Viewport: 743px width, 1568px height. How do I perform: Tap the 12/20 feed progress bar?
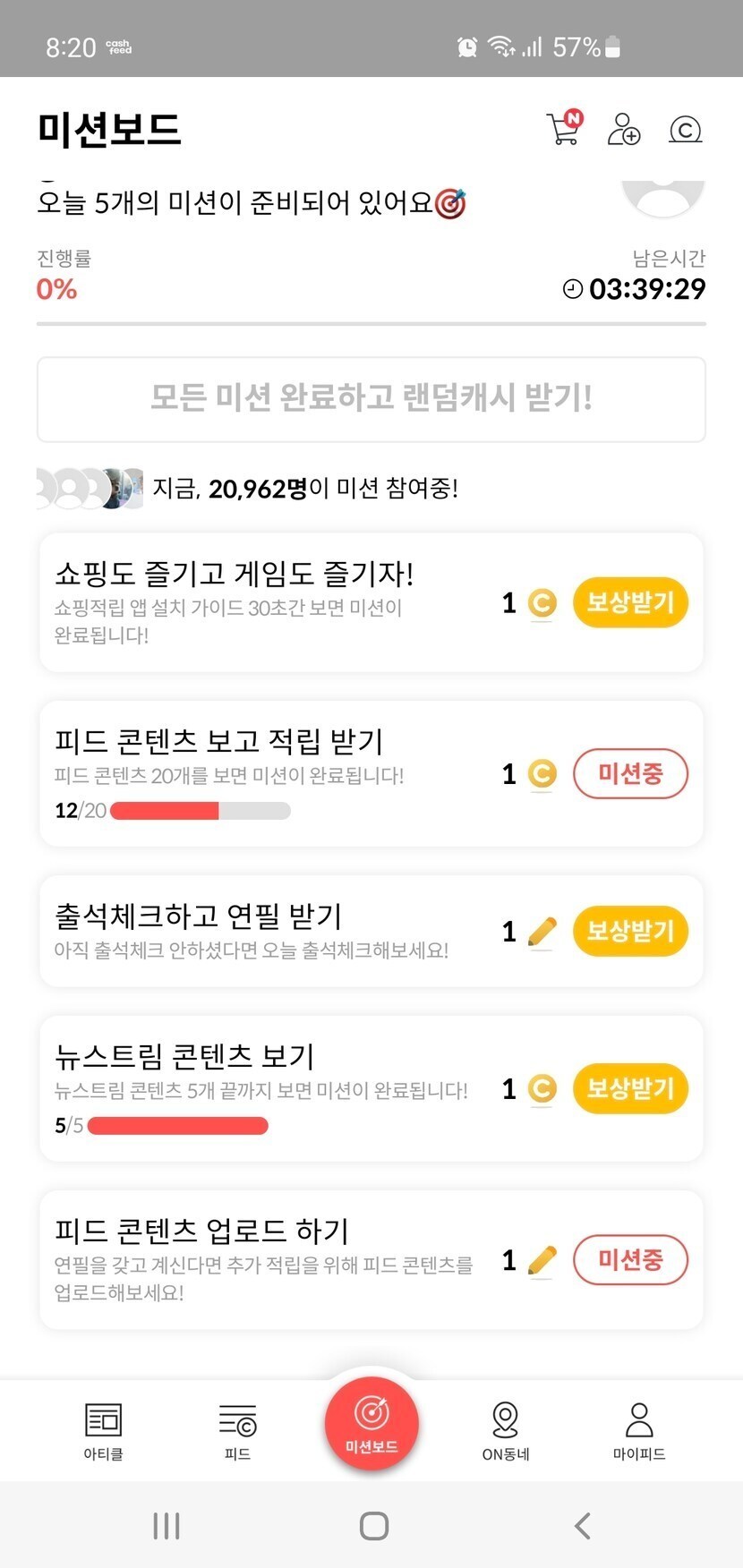click(200, 811)
